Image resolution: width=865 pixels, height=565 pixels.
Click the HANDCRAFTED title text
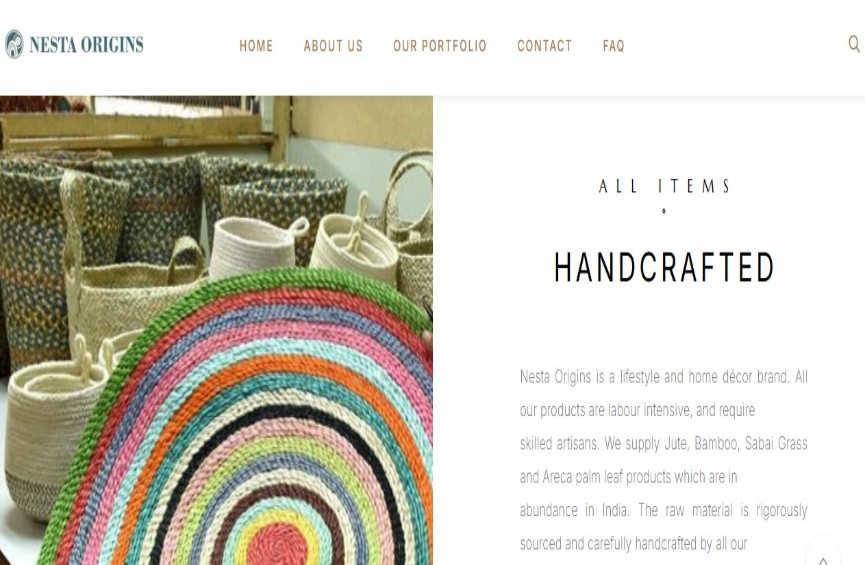click(664, 267)
